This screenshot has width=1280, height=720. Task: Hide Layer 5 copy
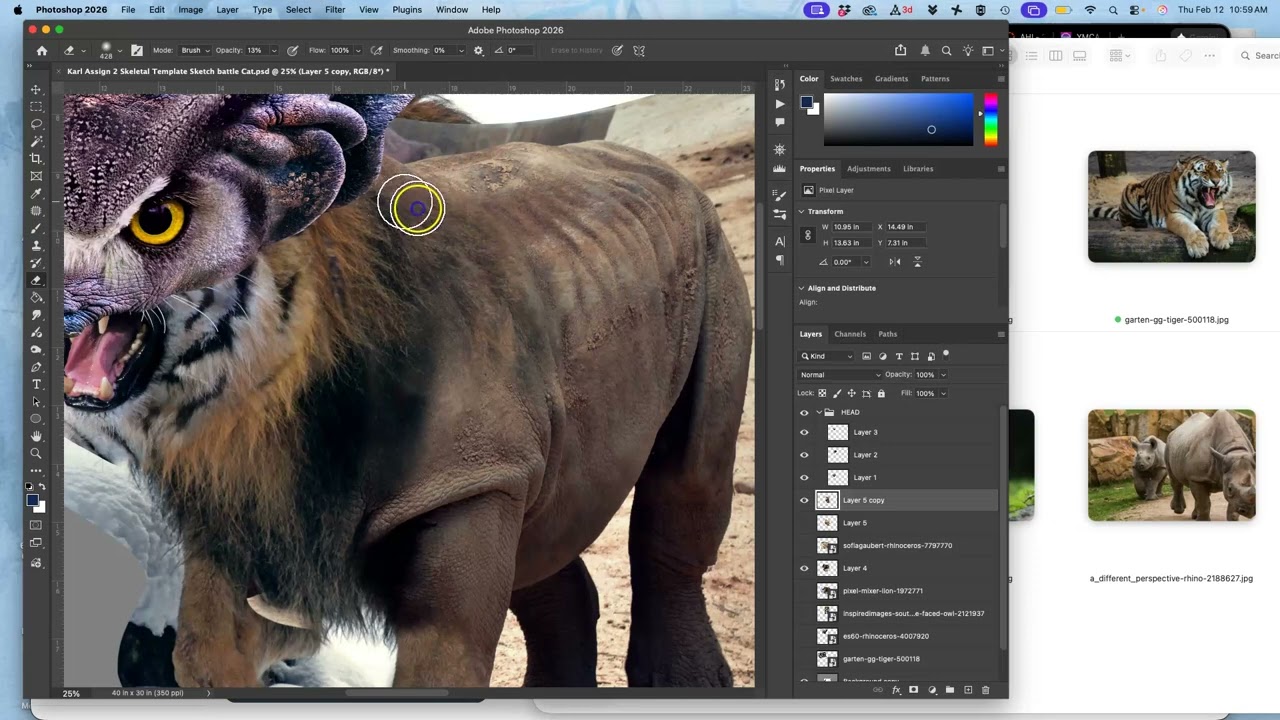tap(804, 500)
